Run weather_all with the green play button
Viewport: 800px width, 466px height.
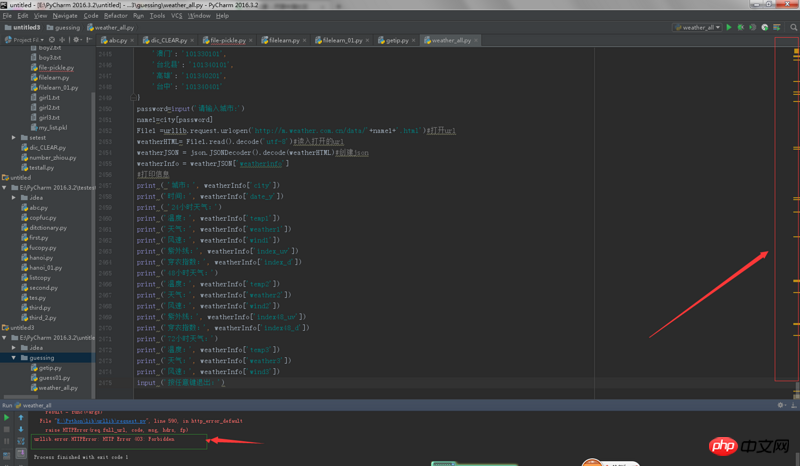point(729,28)
